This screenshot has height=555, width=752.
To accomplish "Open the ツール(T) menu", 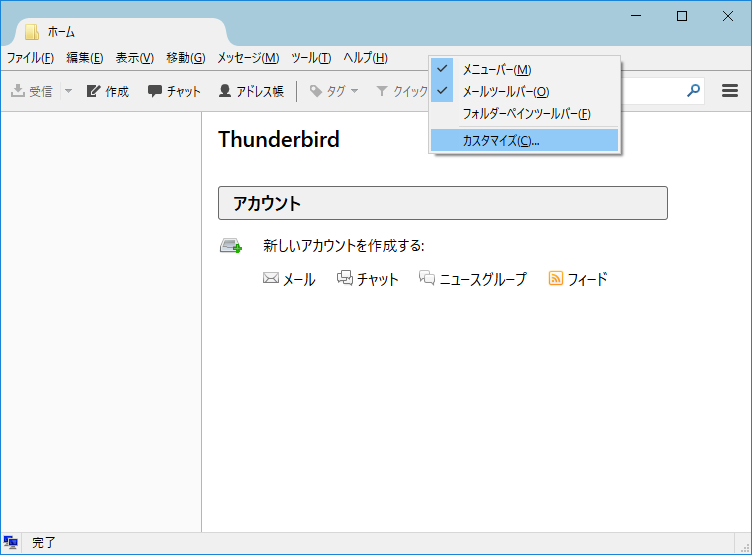I will pyautogui.click(x=311, y=58).
